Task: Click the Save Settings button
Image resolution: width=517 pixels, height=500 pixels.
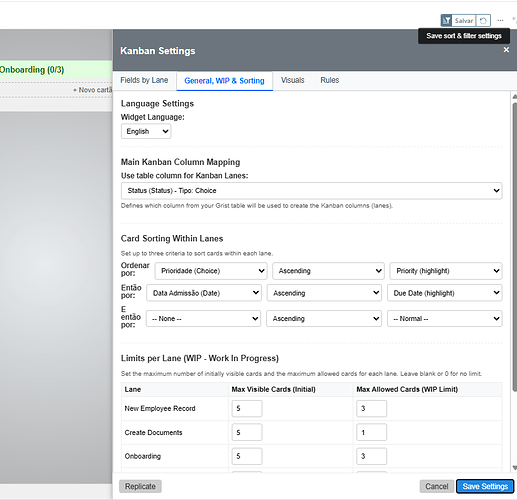Action: pos(485,486)
